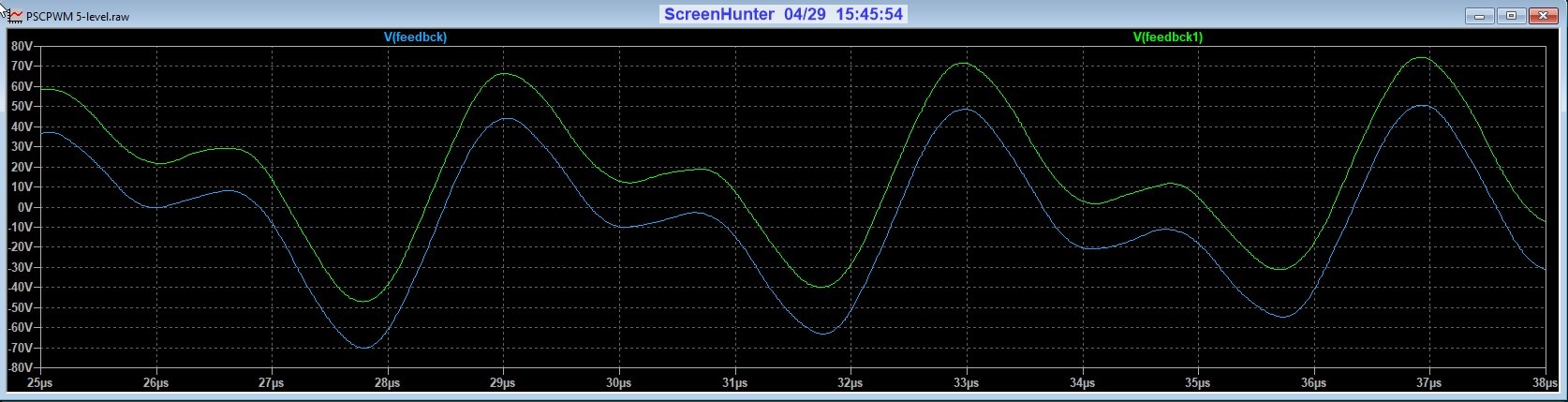The height and width of the screenshot is (402, 1568).
Task: Click the 50V vertical axis label
Action: pos(22,107)
